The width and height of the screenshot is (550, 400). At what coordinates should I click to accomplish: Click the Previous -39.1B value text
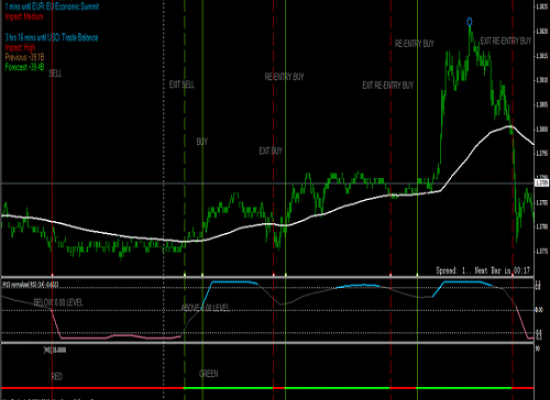tap(25, 57)
